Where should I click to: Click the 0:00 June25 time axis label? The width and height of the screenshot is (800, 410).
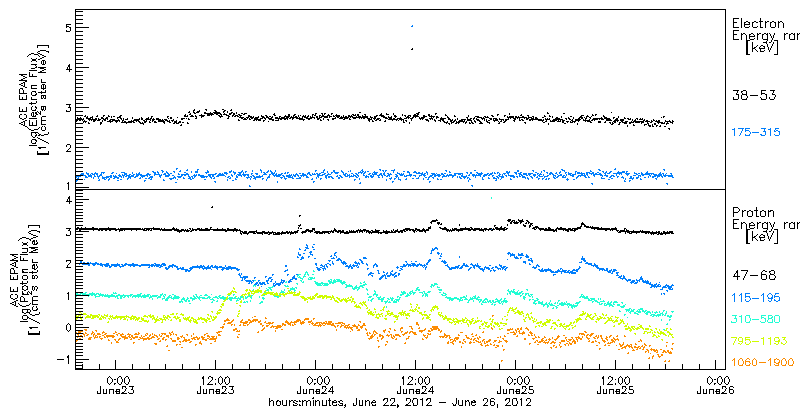click(515, 386)
